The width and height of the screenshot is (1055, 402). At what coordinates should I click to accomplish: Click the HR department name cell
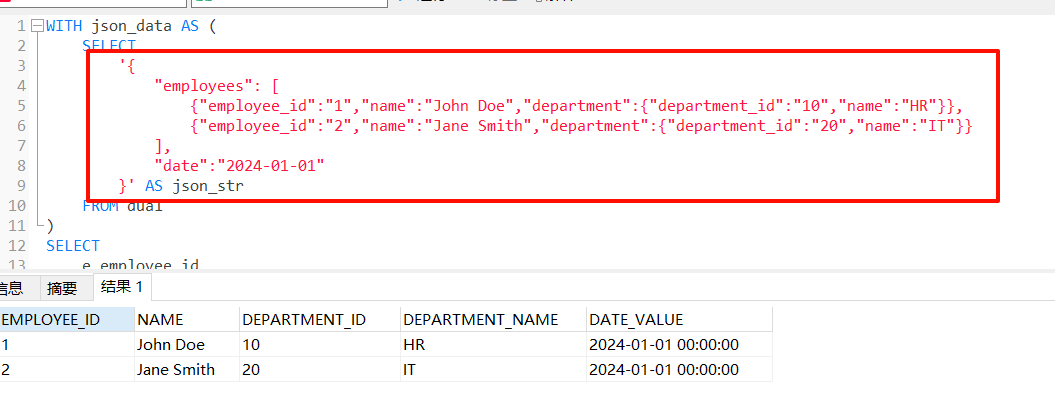point(414,345)
